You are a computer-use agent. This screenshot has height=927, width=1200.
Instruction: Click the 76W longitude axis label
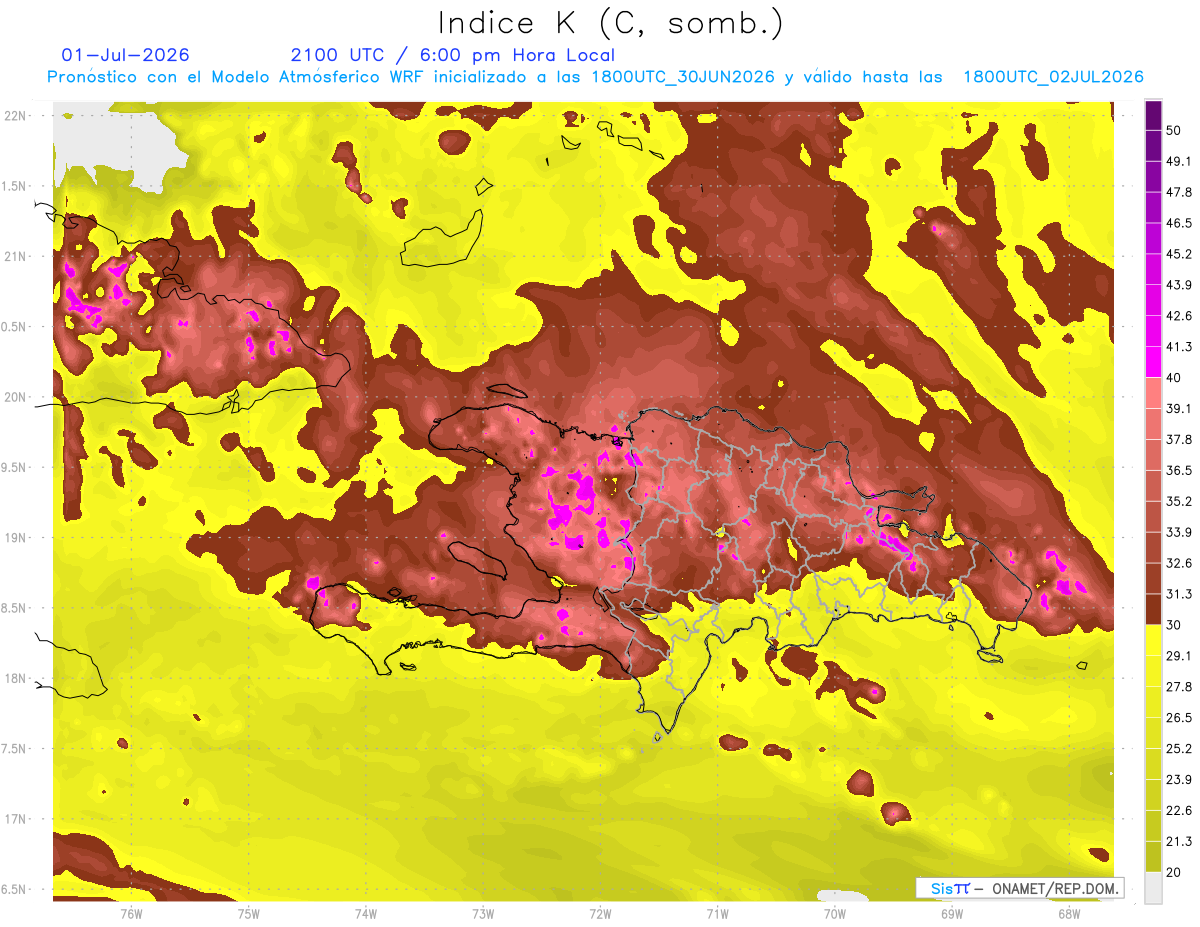pos(131,913)
